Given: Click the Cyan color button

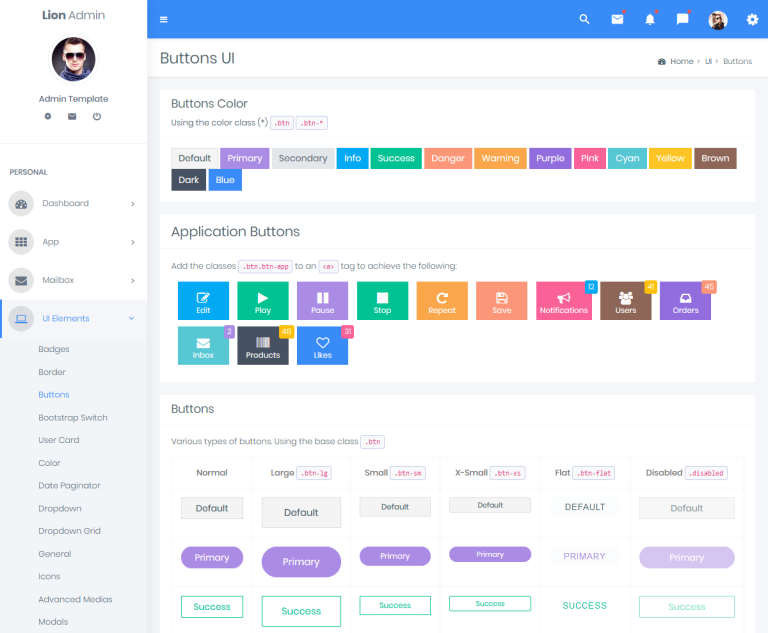Looking at the screenshot, I should [627, 158].
